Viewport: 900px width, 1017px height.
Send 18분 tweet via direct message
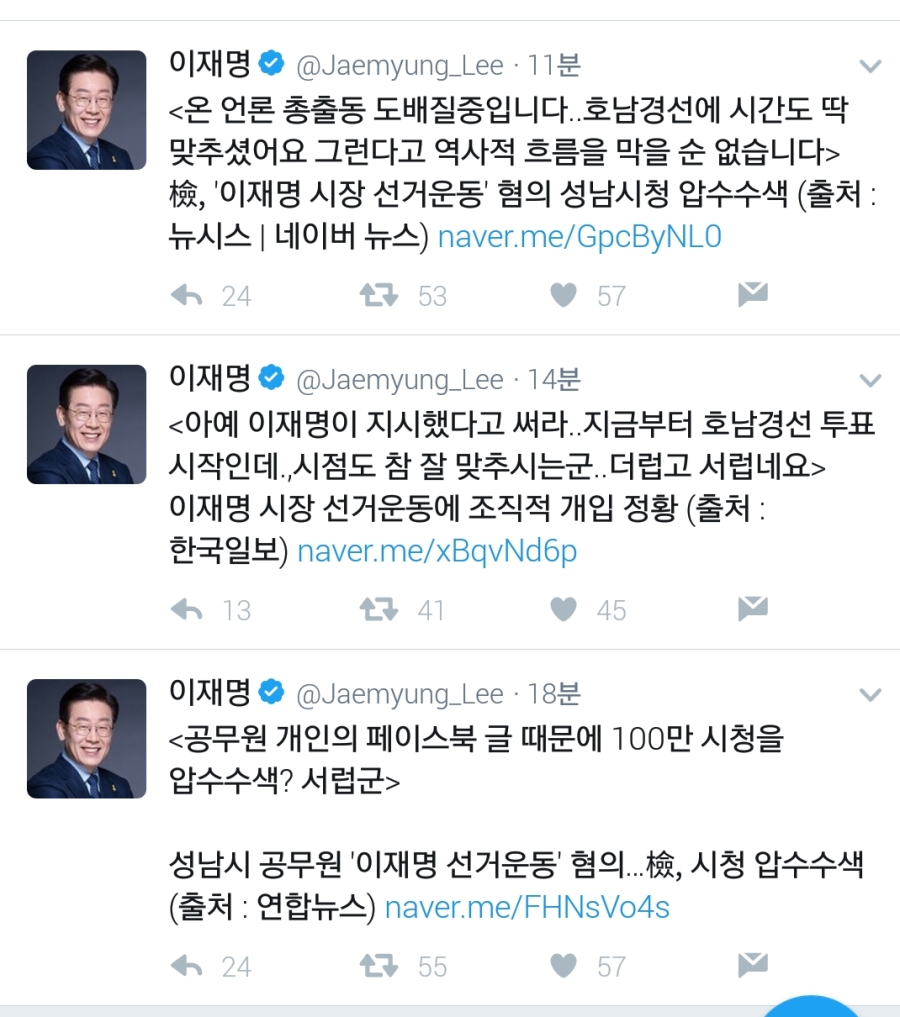point(753,965)
